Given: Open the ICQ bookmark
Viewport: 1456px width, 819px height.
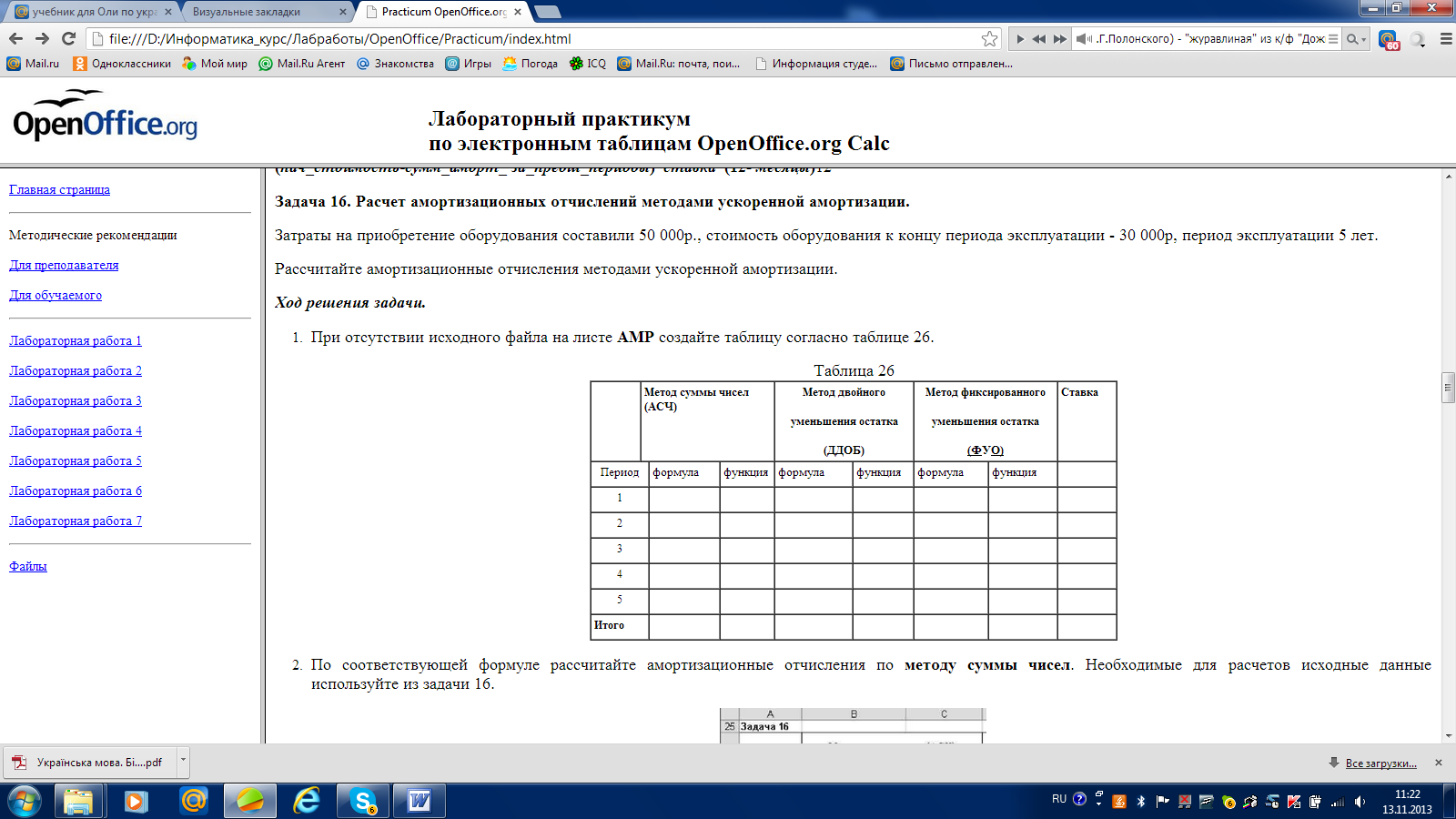Looking at the screenshot, I should pyautogui.click(x=587, y=64).
